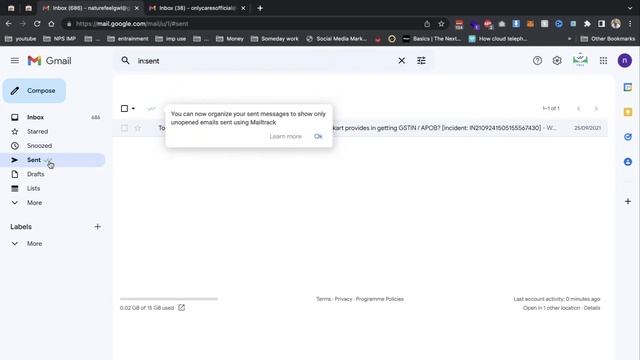Screen dimensions: 640x360
Task: Open the Google apps grid
Action: click(603, 61)
